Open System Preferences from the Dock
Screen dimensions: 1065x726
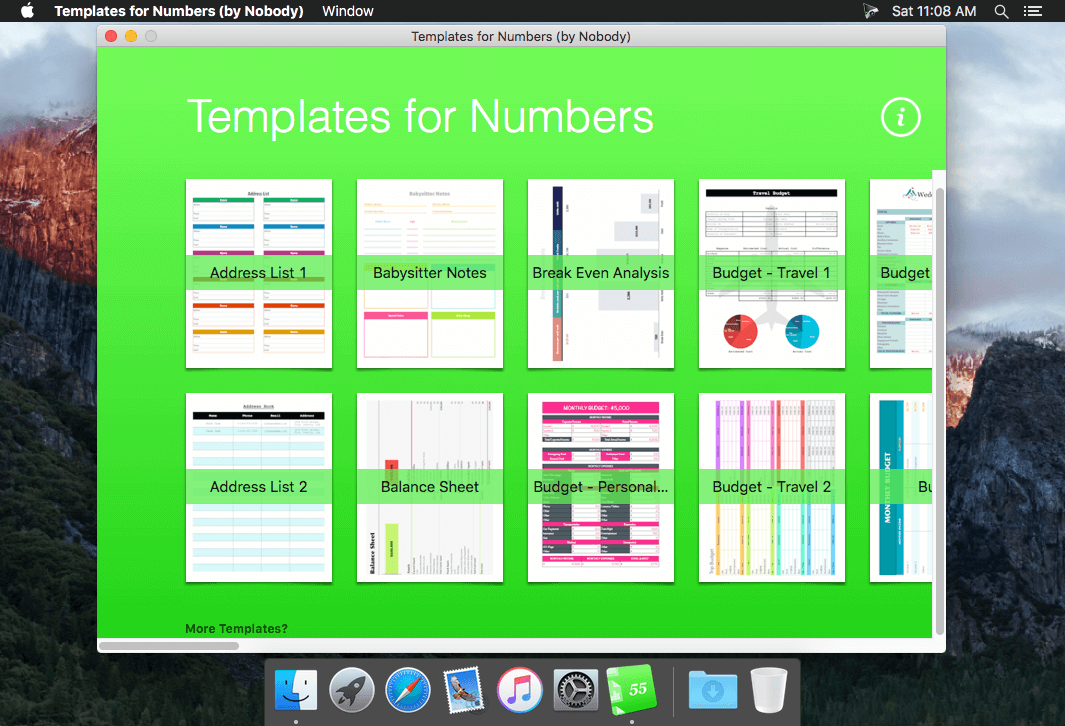[x=575, y=690]
